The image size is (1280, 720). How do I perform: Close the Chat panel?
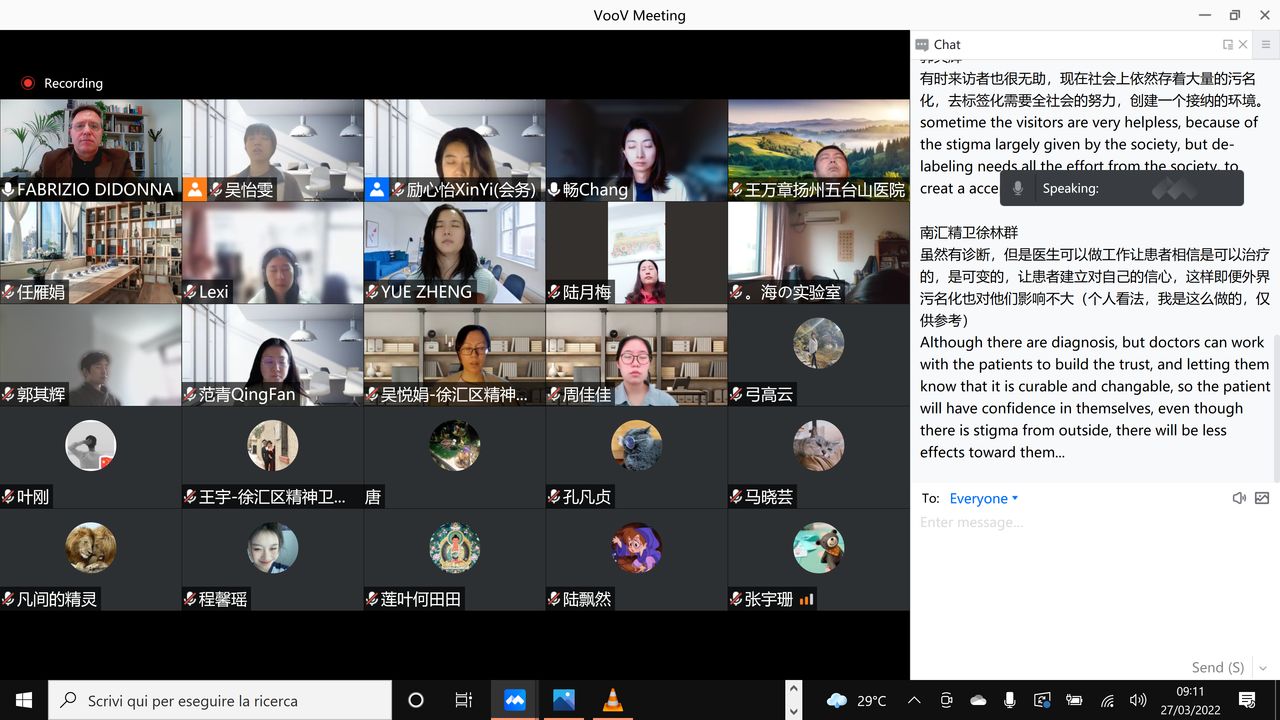pos(1243,44)
